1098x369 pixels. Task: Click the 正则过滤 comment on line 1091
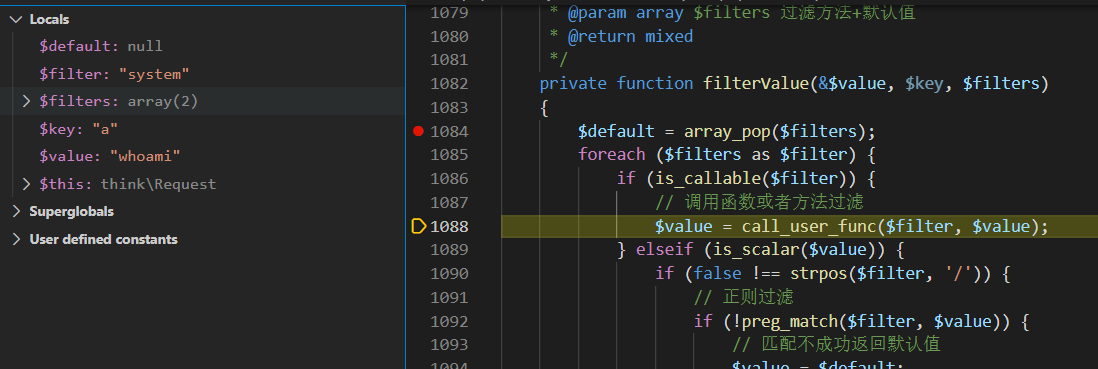pos(743,298)
